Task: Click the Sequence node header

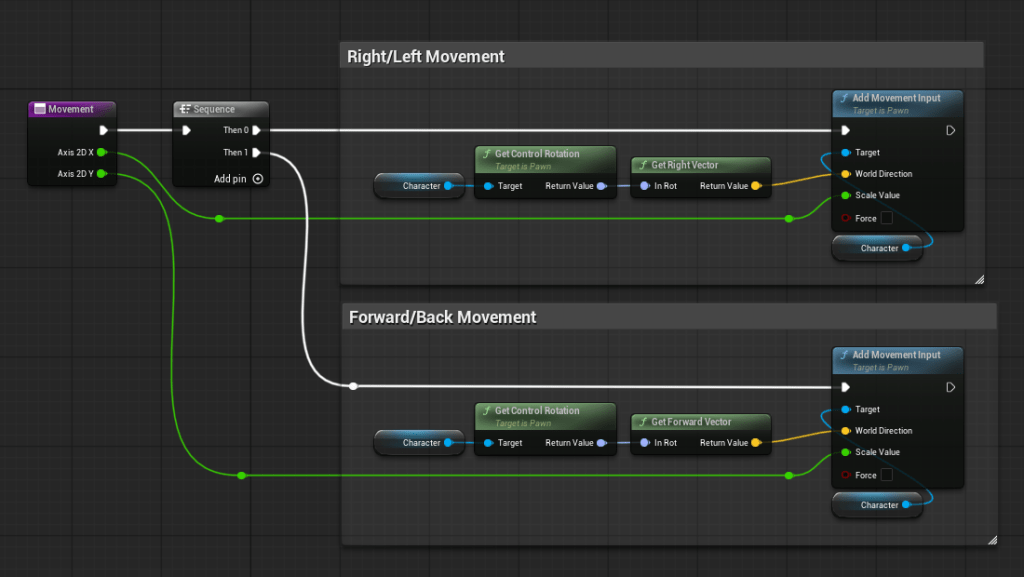Action: pyautogui.click(x=220, y=109)
